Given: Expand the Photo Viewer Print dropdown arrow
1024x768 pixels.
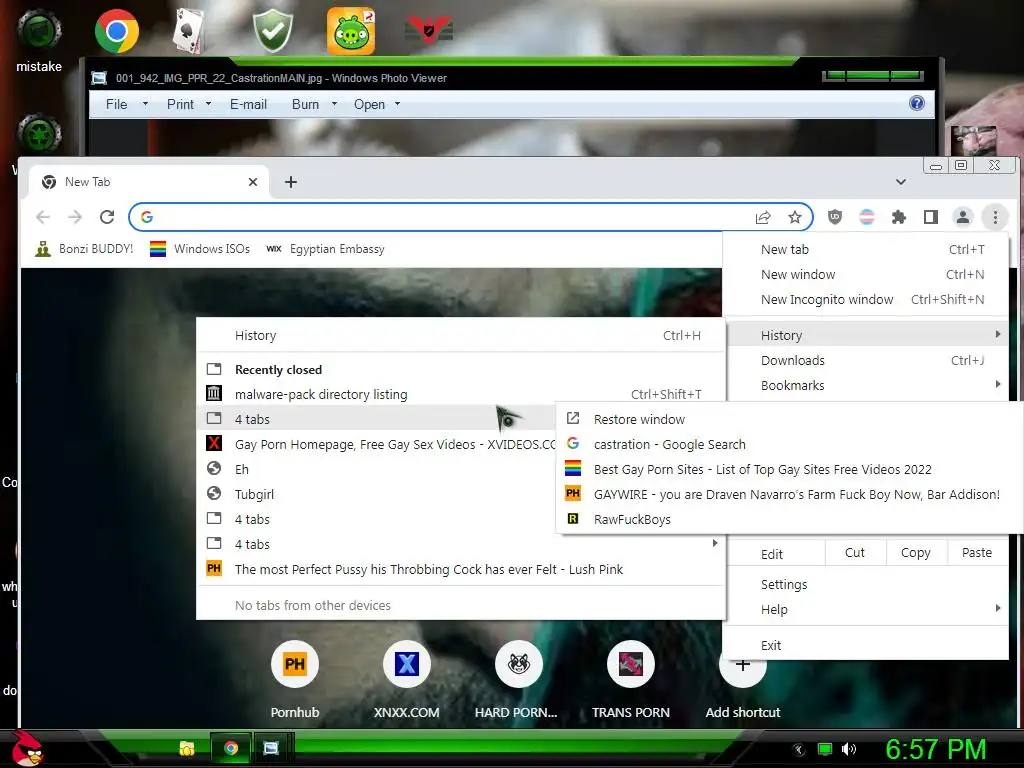Looking at the screenshot, I should (208, 104).
